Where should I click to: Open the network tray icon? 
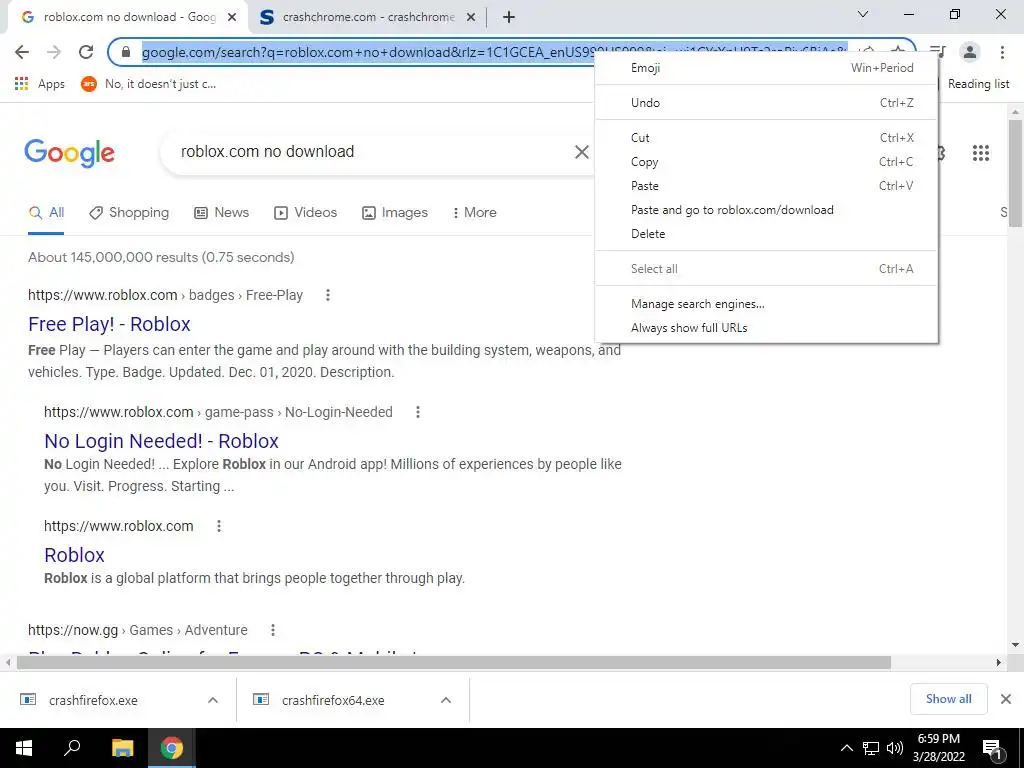(x=871, y=748)
